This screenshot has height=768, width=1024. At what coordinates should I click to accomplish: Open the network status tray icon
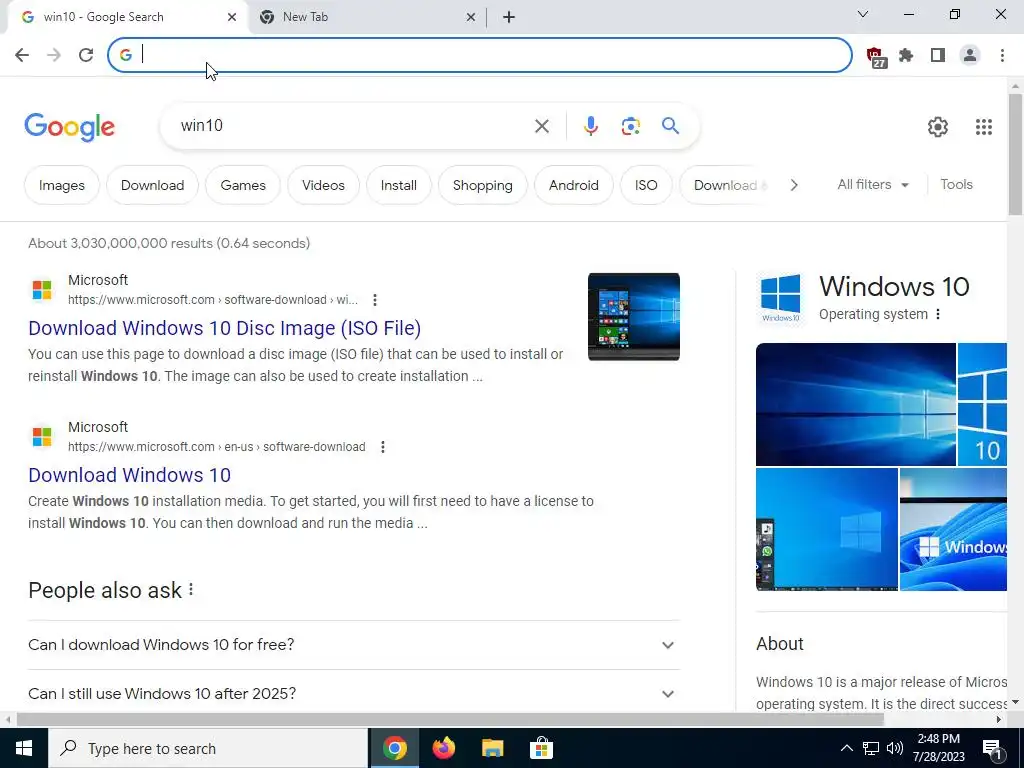(x=871, y=748)
